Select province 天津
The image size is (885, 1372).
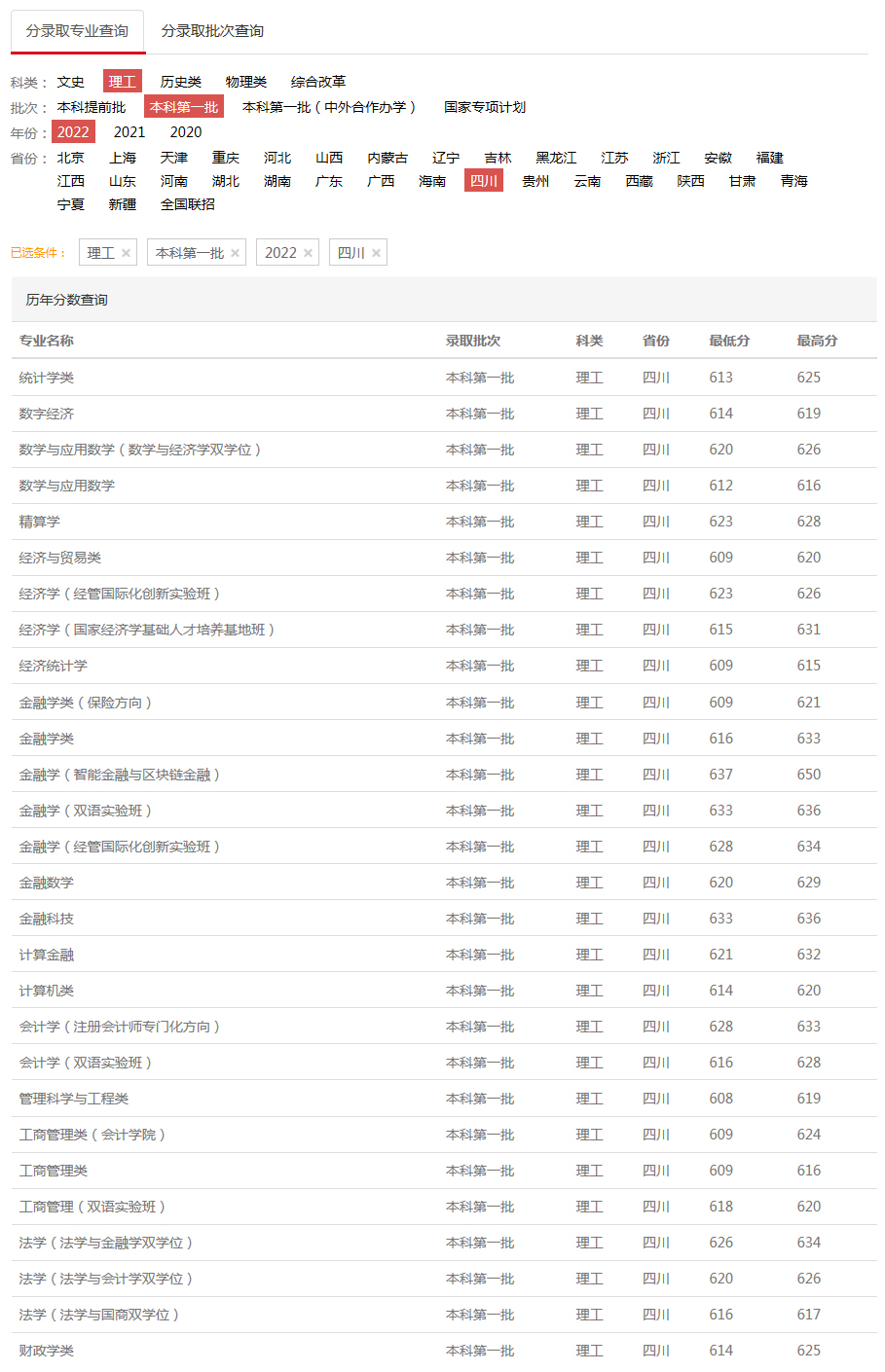174,158
